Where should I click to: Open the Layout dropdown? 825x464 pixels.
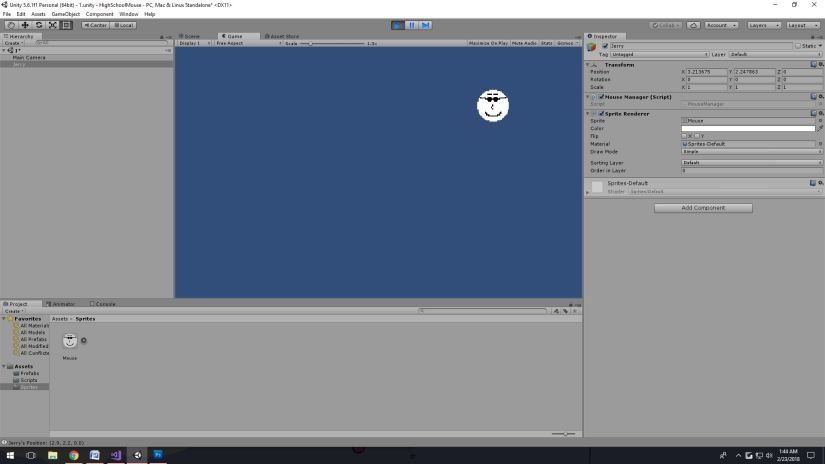(x=802, y=25)
